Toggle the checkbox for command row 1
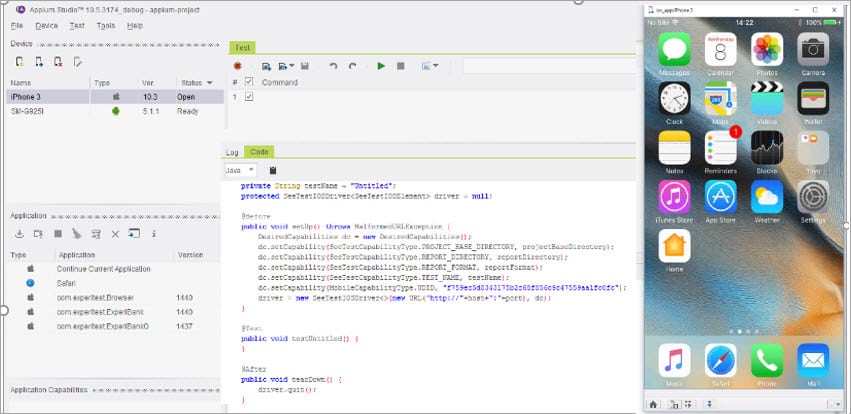 coord(249,97)
